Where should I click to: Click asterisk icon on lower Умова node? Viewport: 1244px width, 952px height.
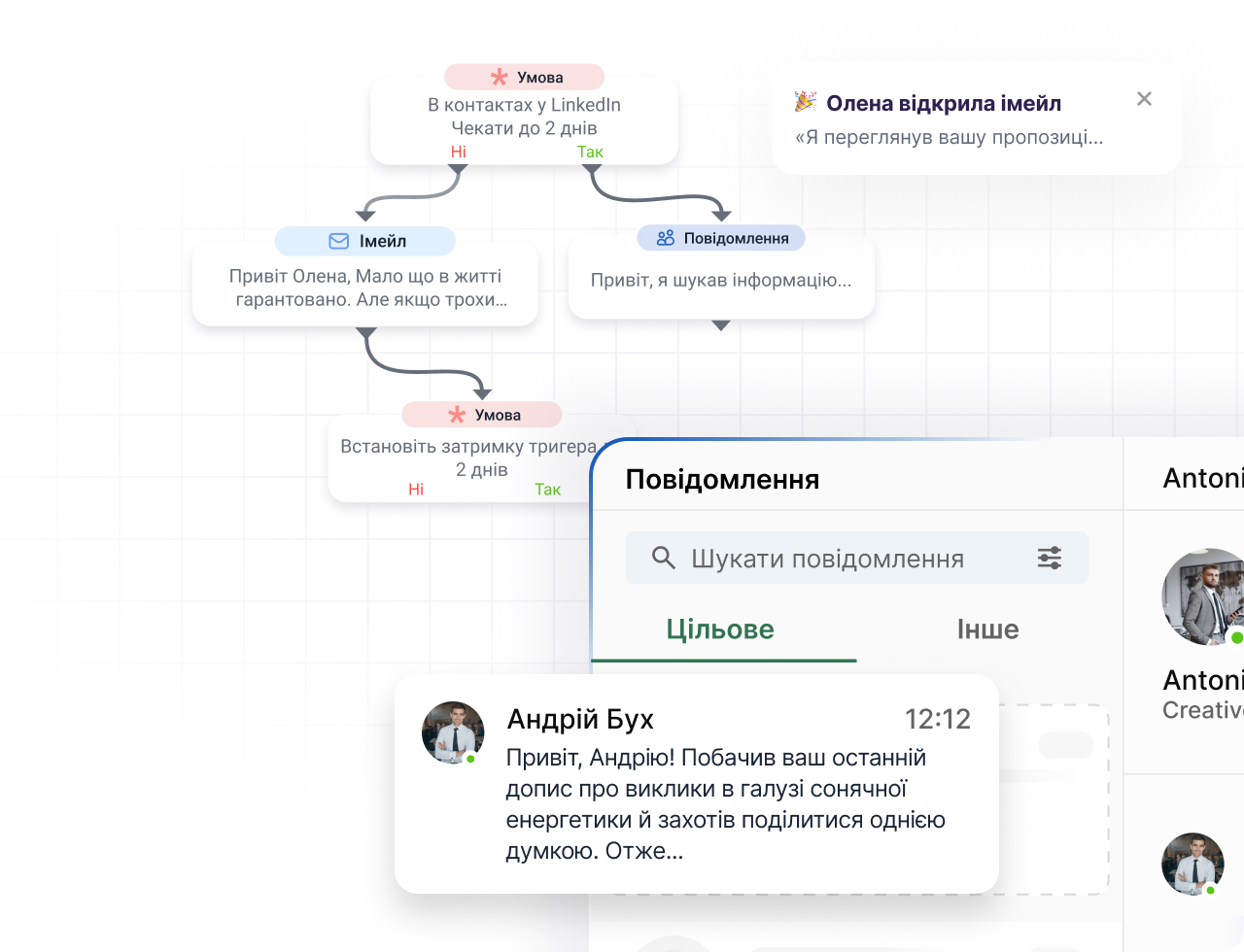coord(457,415)
